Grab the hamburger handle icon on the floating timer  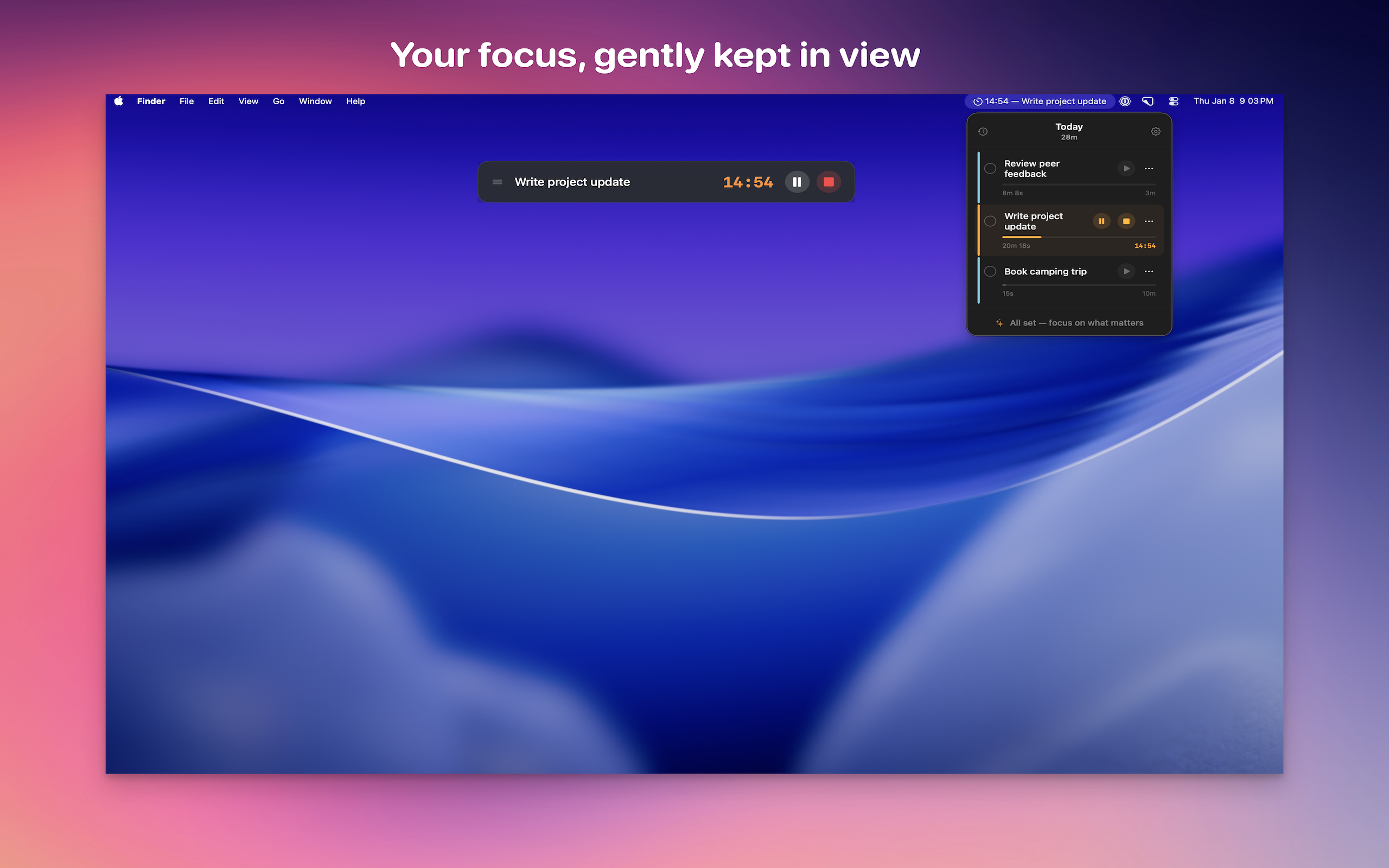coord(497,182)
